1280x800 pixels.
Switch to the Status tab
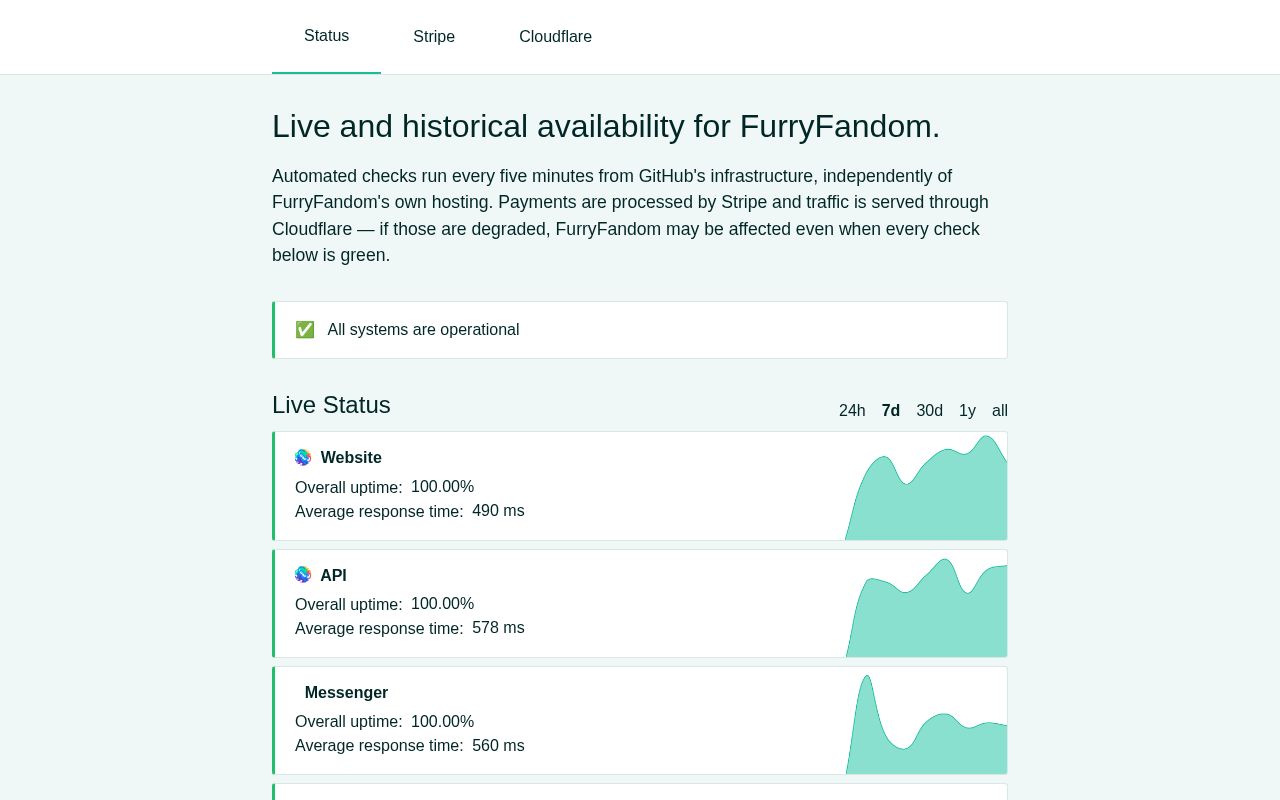click(x=326, y=36)
